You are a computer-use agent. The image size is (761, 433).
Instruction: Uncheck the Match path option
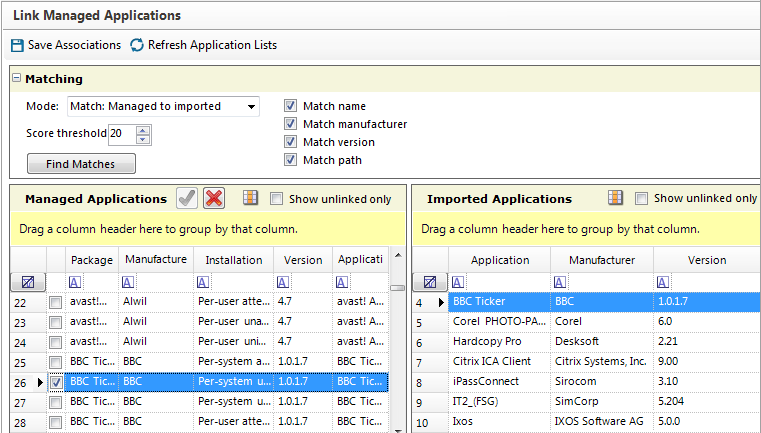290,160
